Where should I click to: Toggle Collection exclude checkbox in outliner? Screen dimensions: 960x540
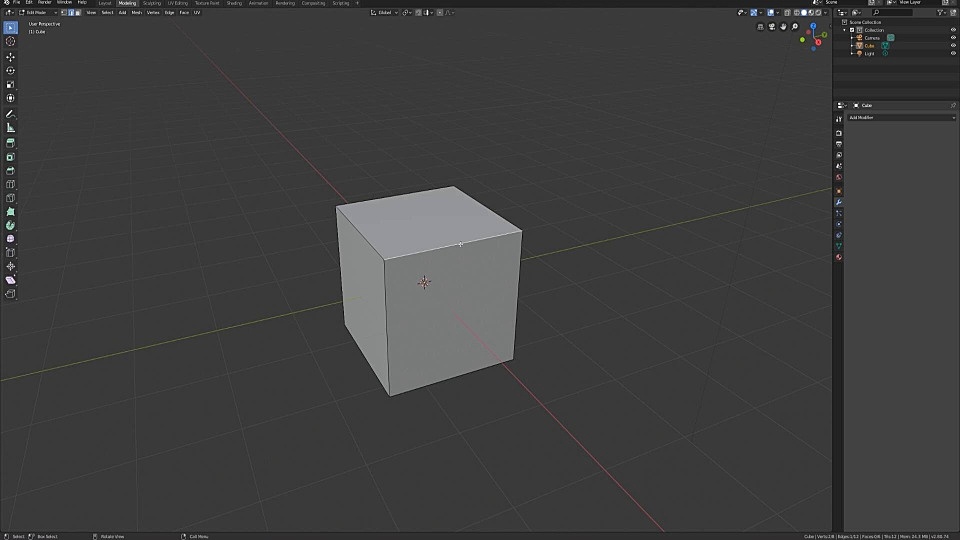pos(852,30)
